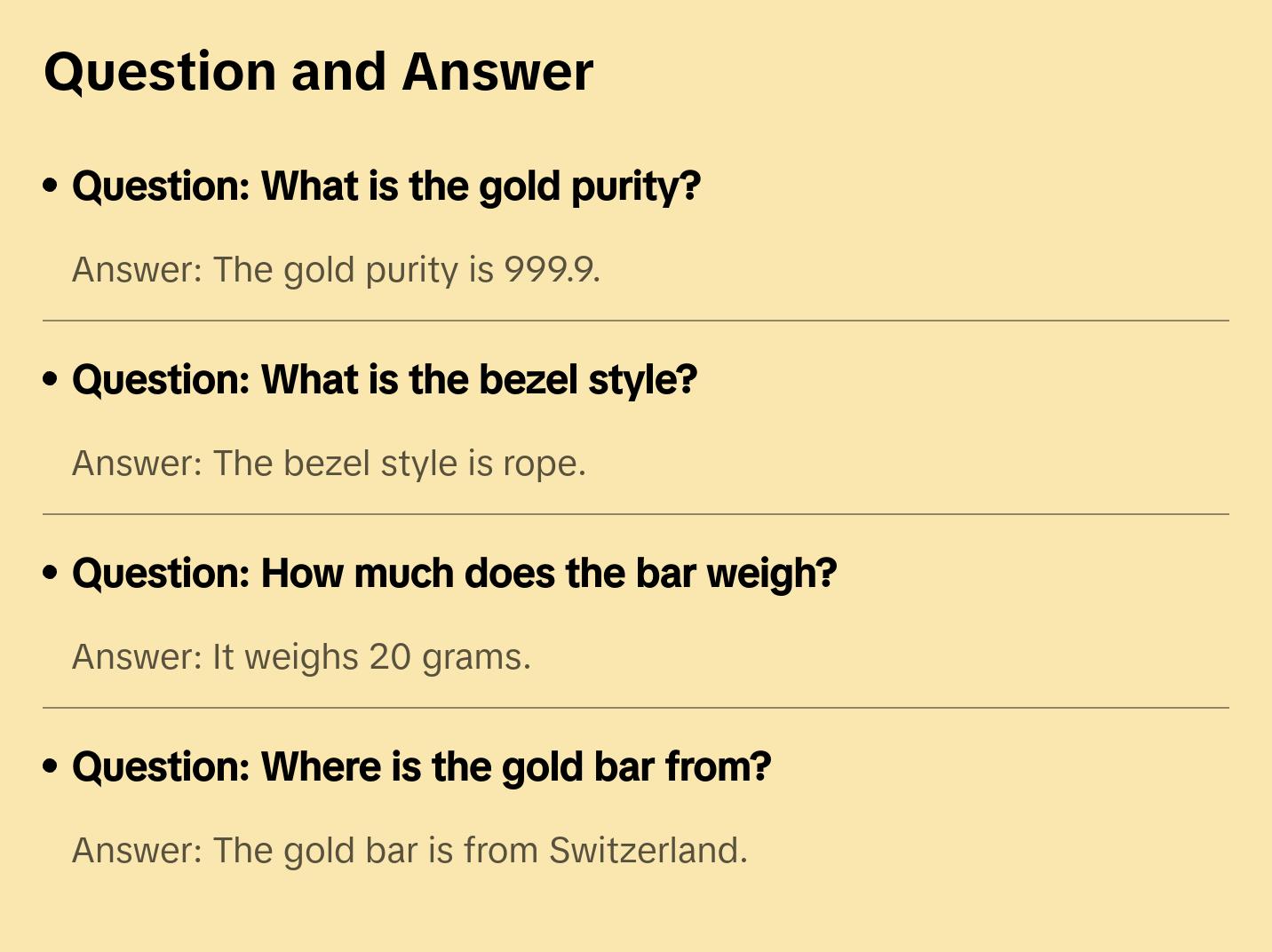Click the word "Switzerland" in the answer

pos(646,851)
